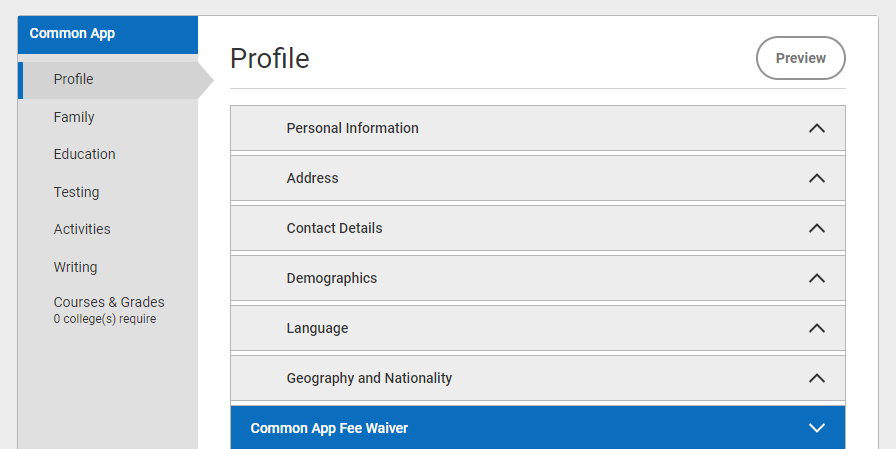Expand the Demographics section header
This screenshot has height=449, width=896.
pos(538,278)
